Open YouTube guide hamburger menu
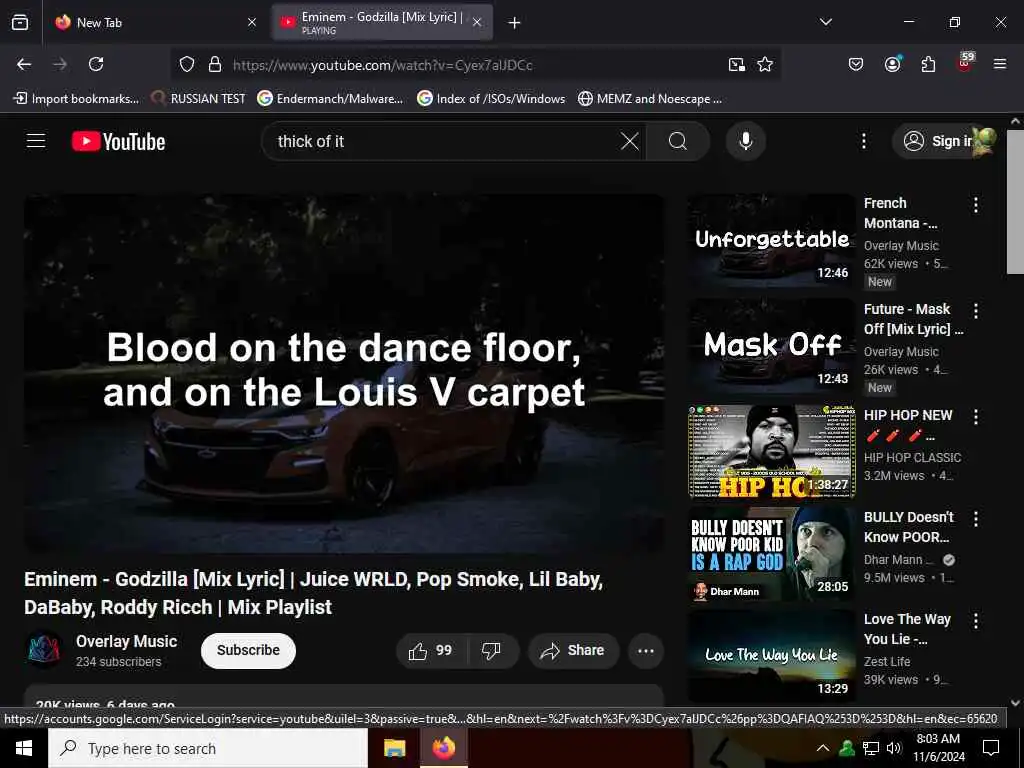Image resolution: width=1024 pixels, height=768 pixels. coord(36,141)
